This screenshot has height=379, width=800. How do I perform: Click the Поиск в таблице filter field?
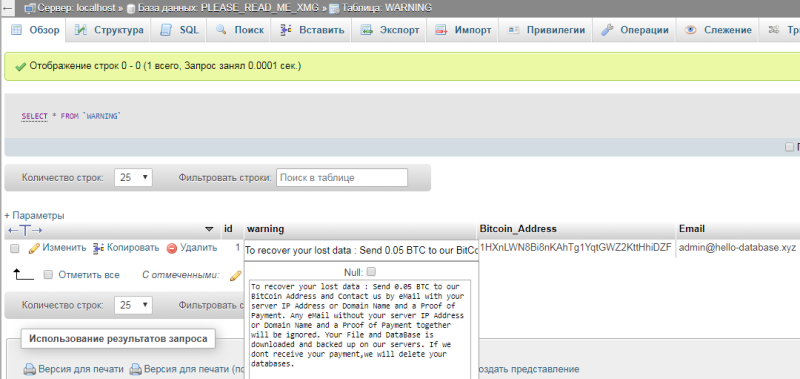(342, 178)
